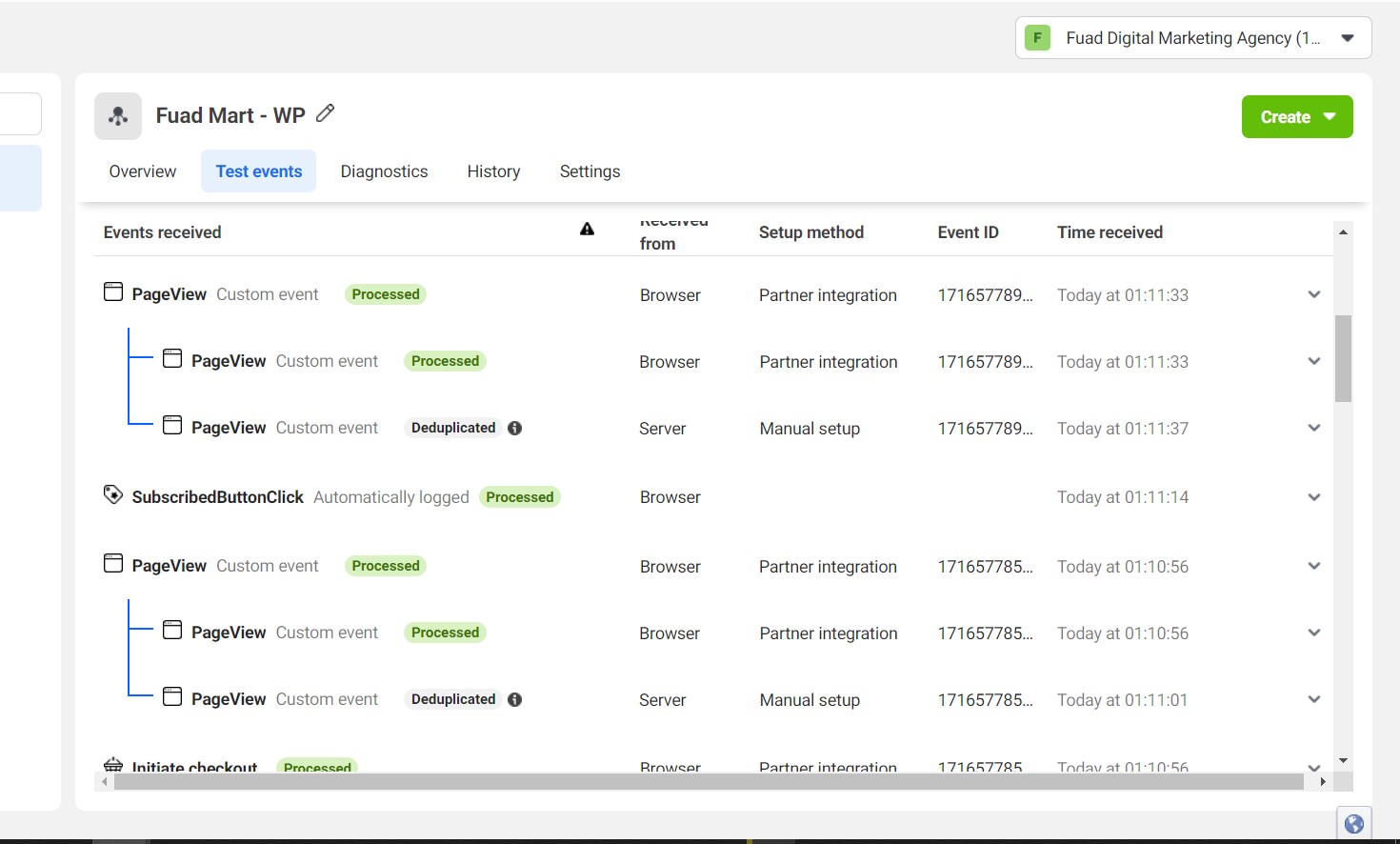Click page icon of top-level PageView at 01:10:56
Image resolution: width=1400 pixels, height=844 pixels.
click(x=113, y=563)
